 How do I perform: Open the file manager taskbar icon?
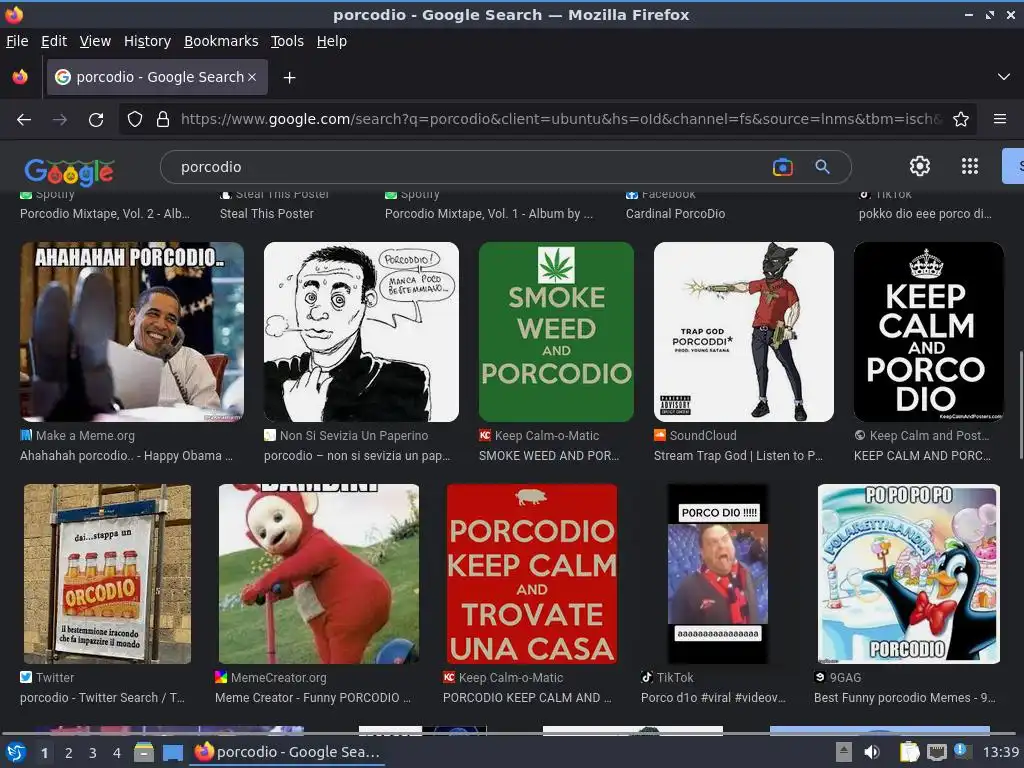click(x=144, y=752)
